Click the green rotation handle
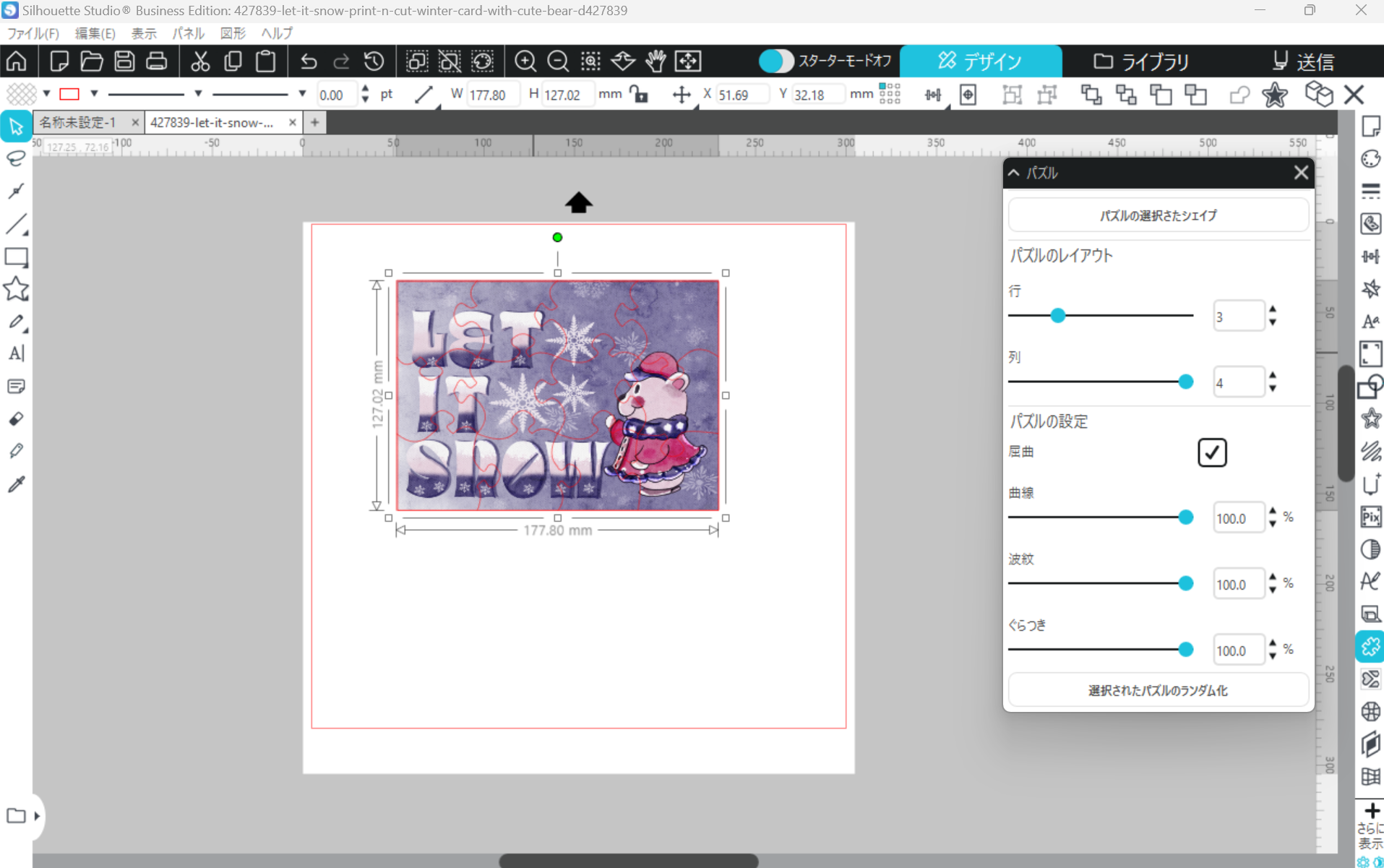This screenshot has height=868, width=1384. (x=557, y=237)
